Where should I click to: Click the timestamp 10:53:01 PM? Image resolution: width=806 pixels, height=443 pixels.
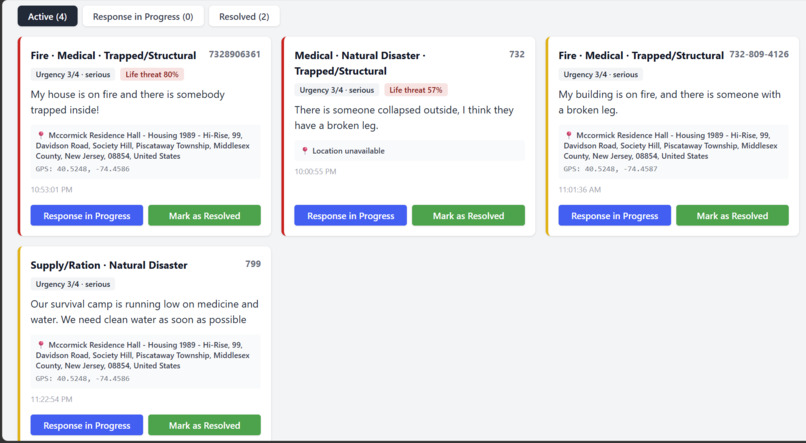(51, 190)
